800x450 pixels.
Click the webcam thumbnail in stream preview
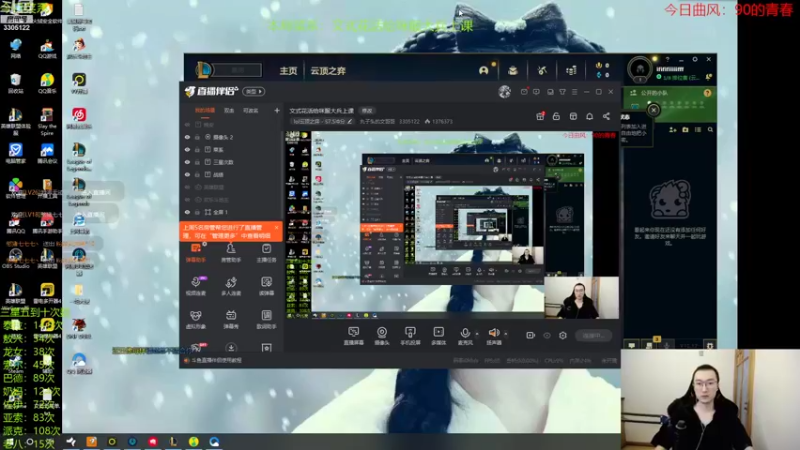pyautogui.click(x=581, y=298)
